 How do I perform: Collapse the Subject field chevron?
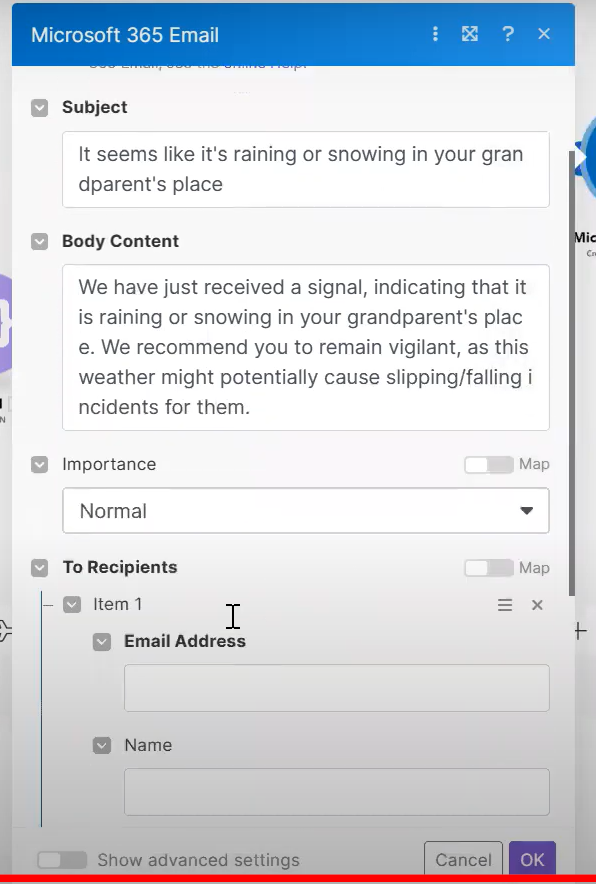[39, 107]
